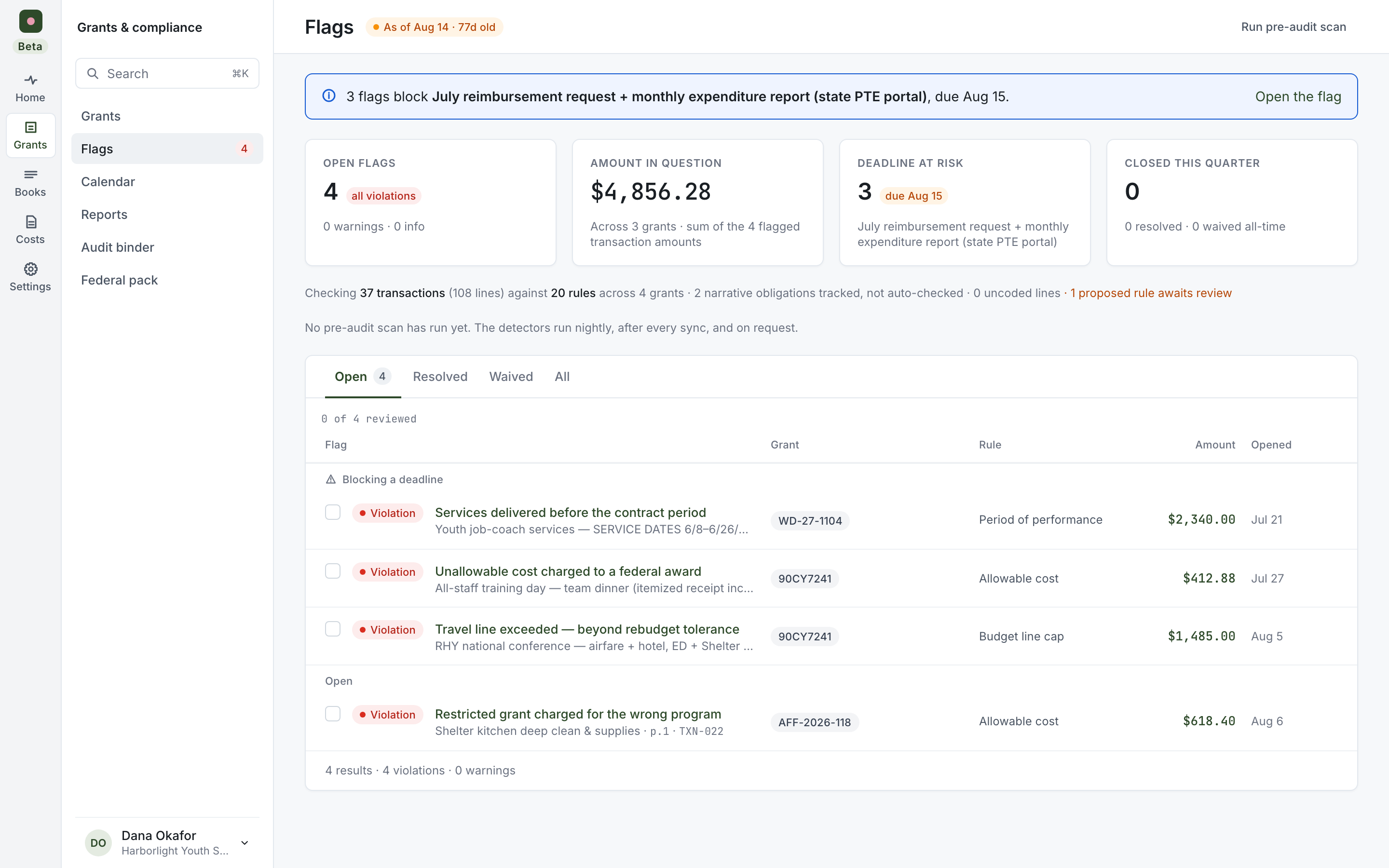
Task: Click the app logo icon above Beta
Action: pyautogui.click(x=30, y=21)
